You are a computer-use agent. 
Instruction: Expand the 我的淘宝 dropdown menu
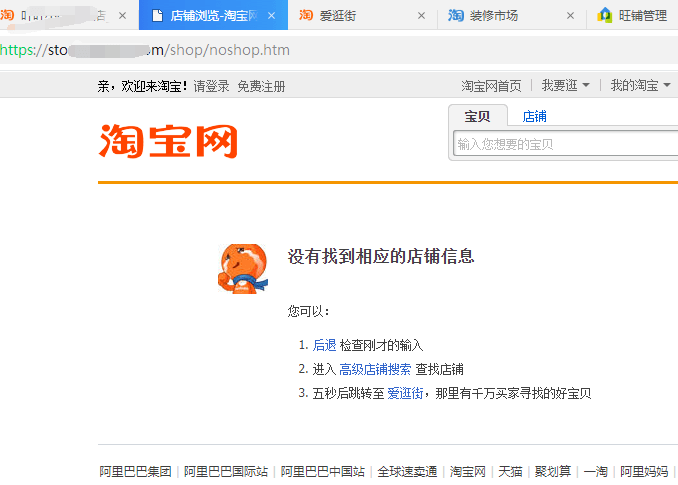[x=640, y=85]
